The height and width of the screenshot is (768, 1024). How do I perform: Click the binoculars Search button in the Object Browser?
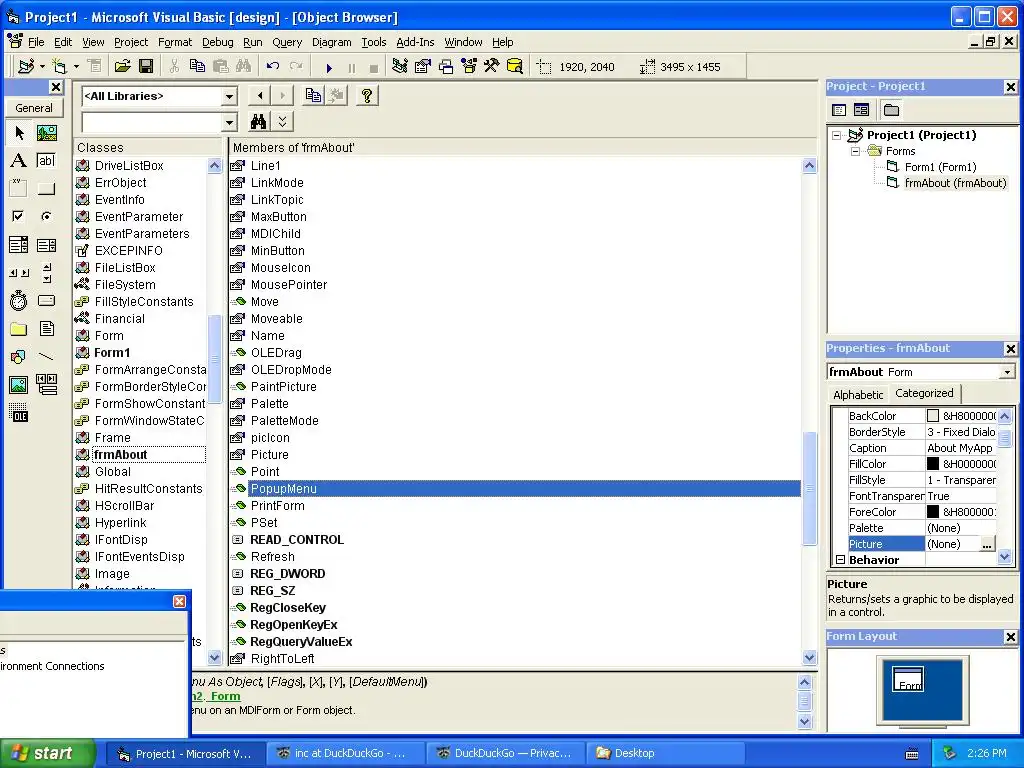[259, 121]
